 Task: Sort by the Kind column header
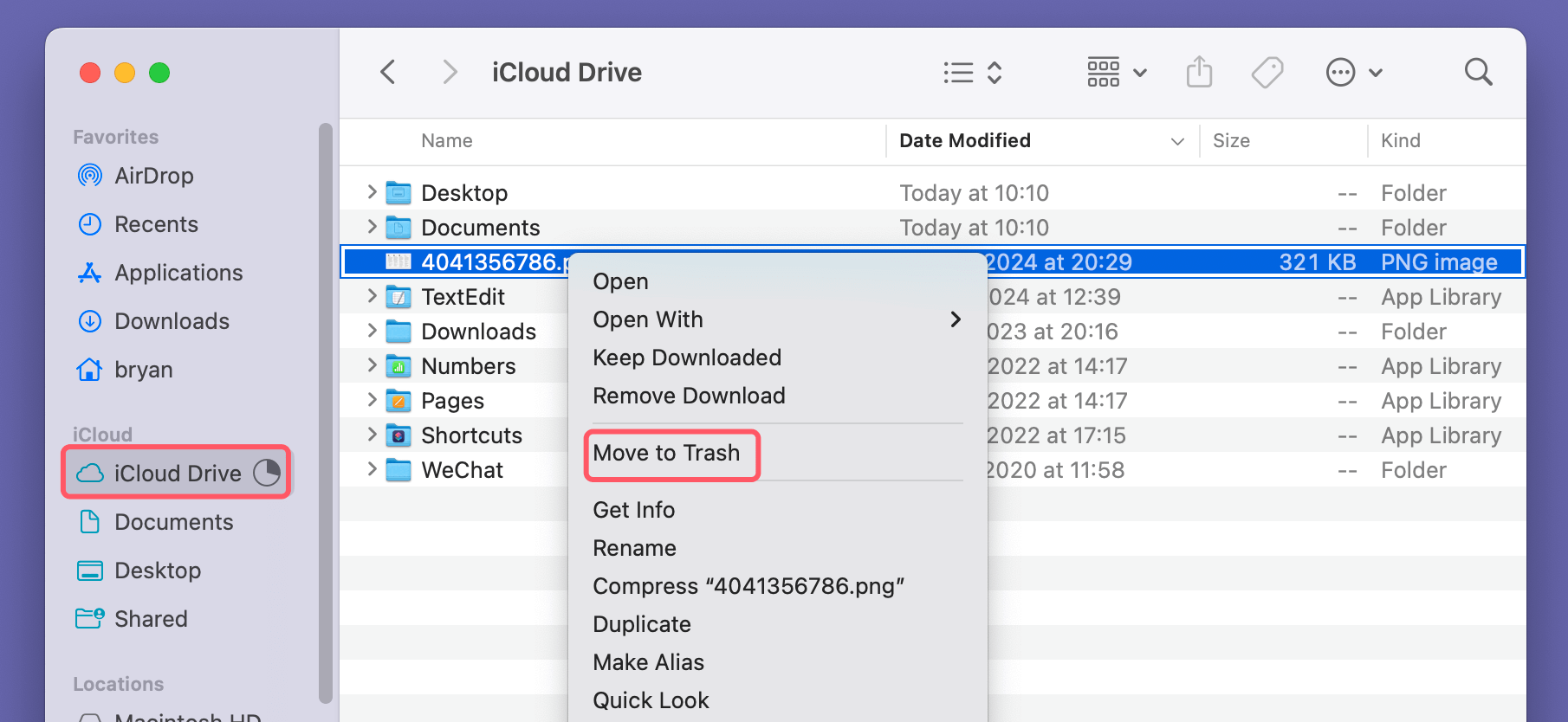(x=1400, y=140)
